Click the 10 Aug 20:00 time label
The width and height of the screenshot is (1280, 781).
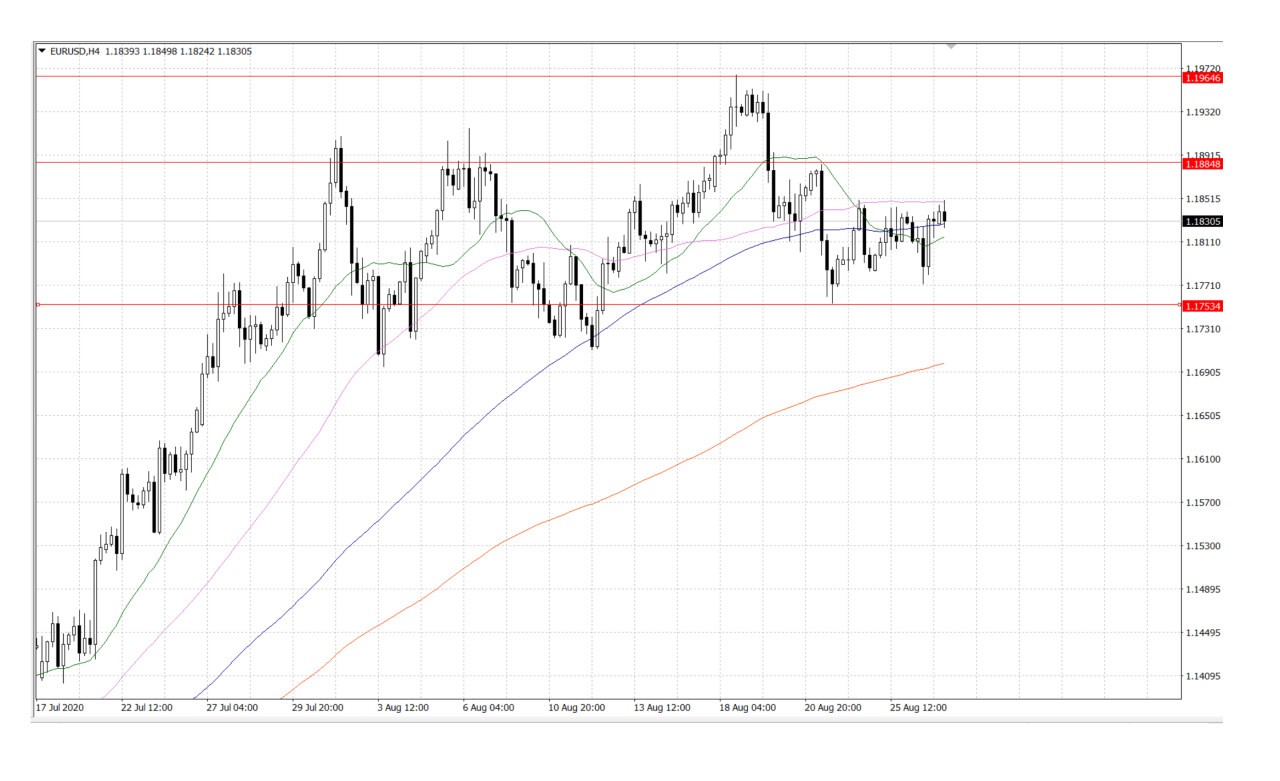(576, 707)
